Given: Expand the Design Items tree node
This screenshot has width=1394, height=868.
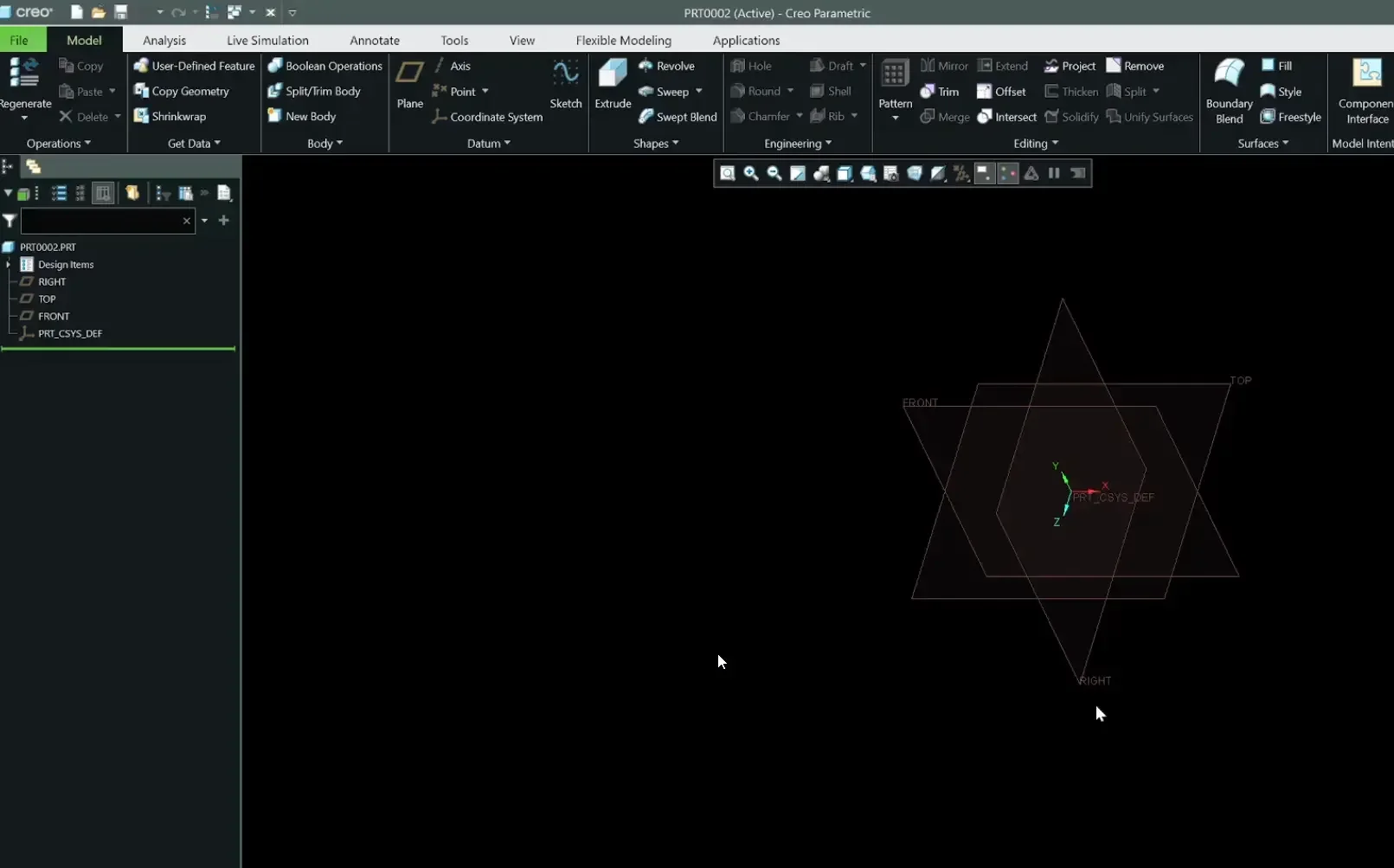Looking at the screenshot, I should point(9,265).
